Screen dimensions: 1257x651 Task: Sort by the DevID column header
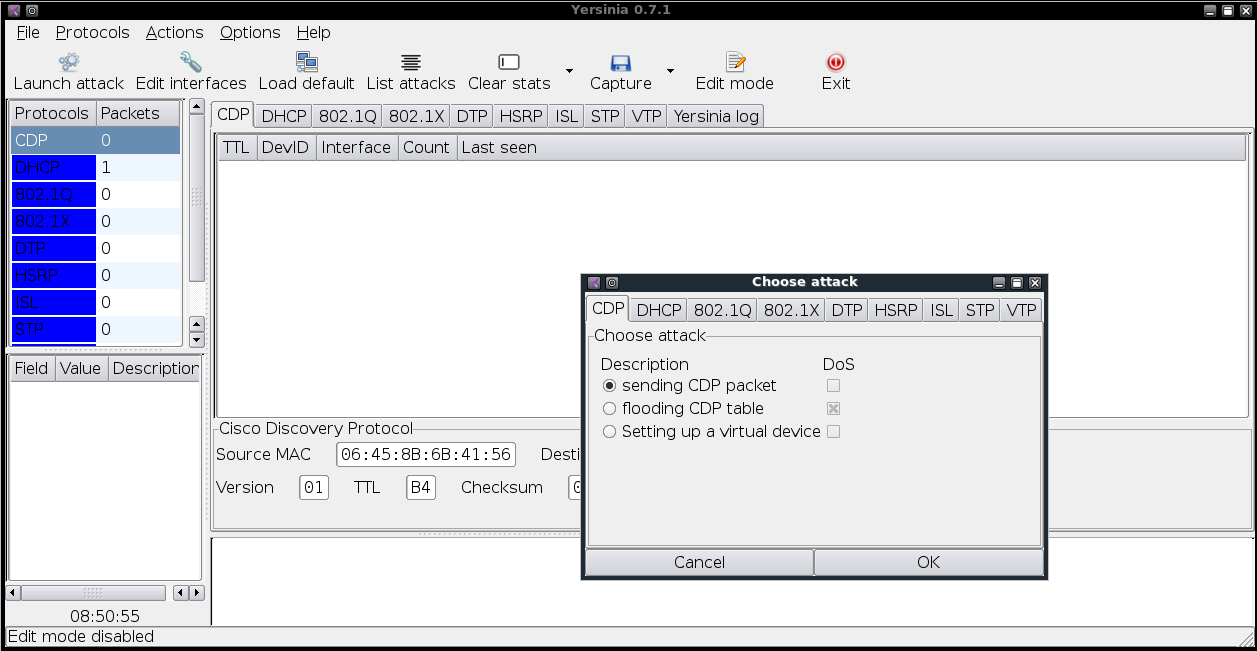coord(285,147)
